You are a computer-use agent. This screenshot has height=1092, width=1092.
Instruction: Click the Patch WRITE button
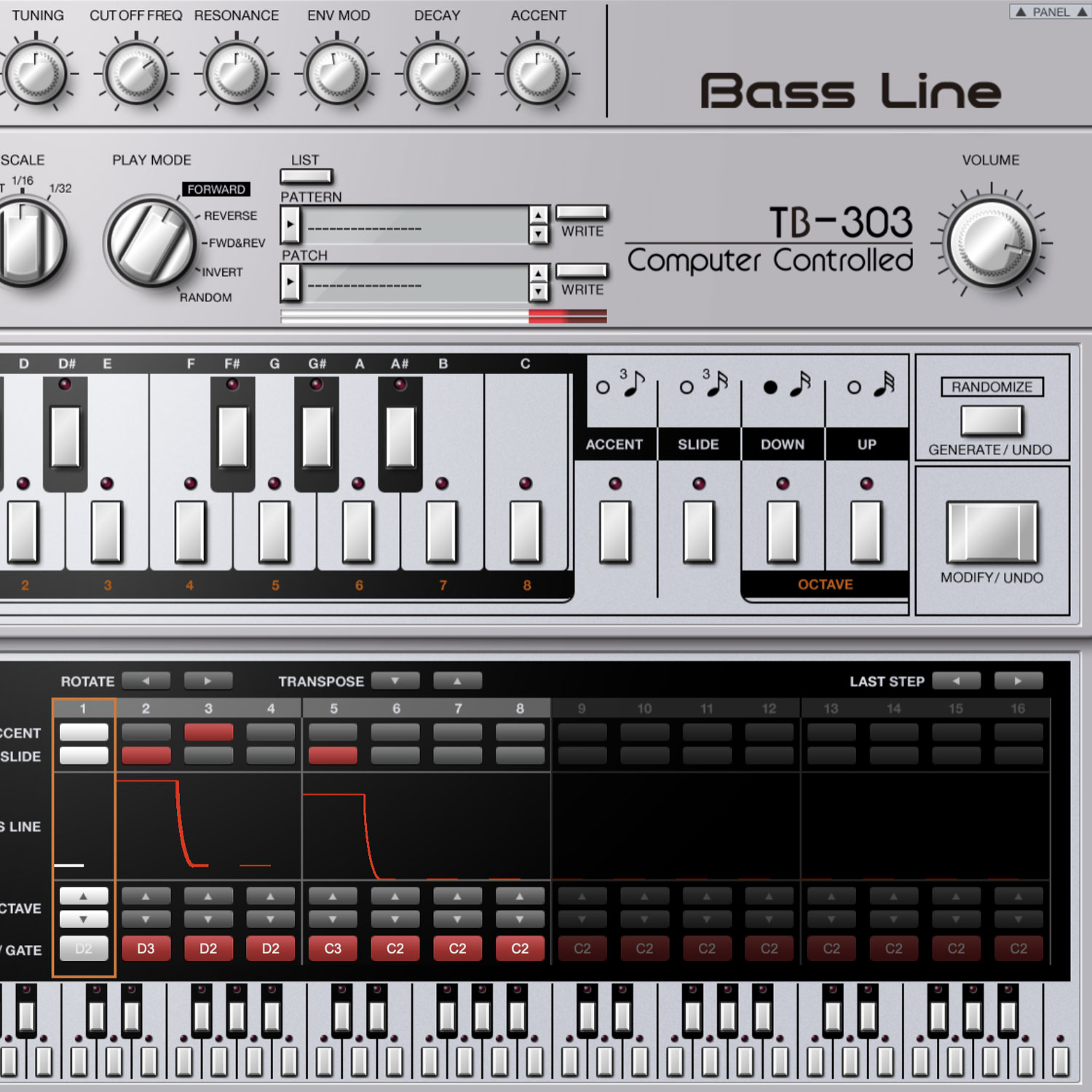point(582,271)
